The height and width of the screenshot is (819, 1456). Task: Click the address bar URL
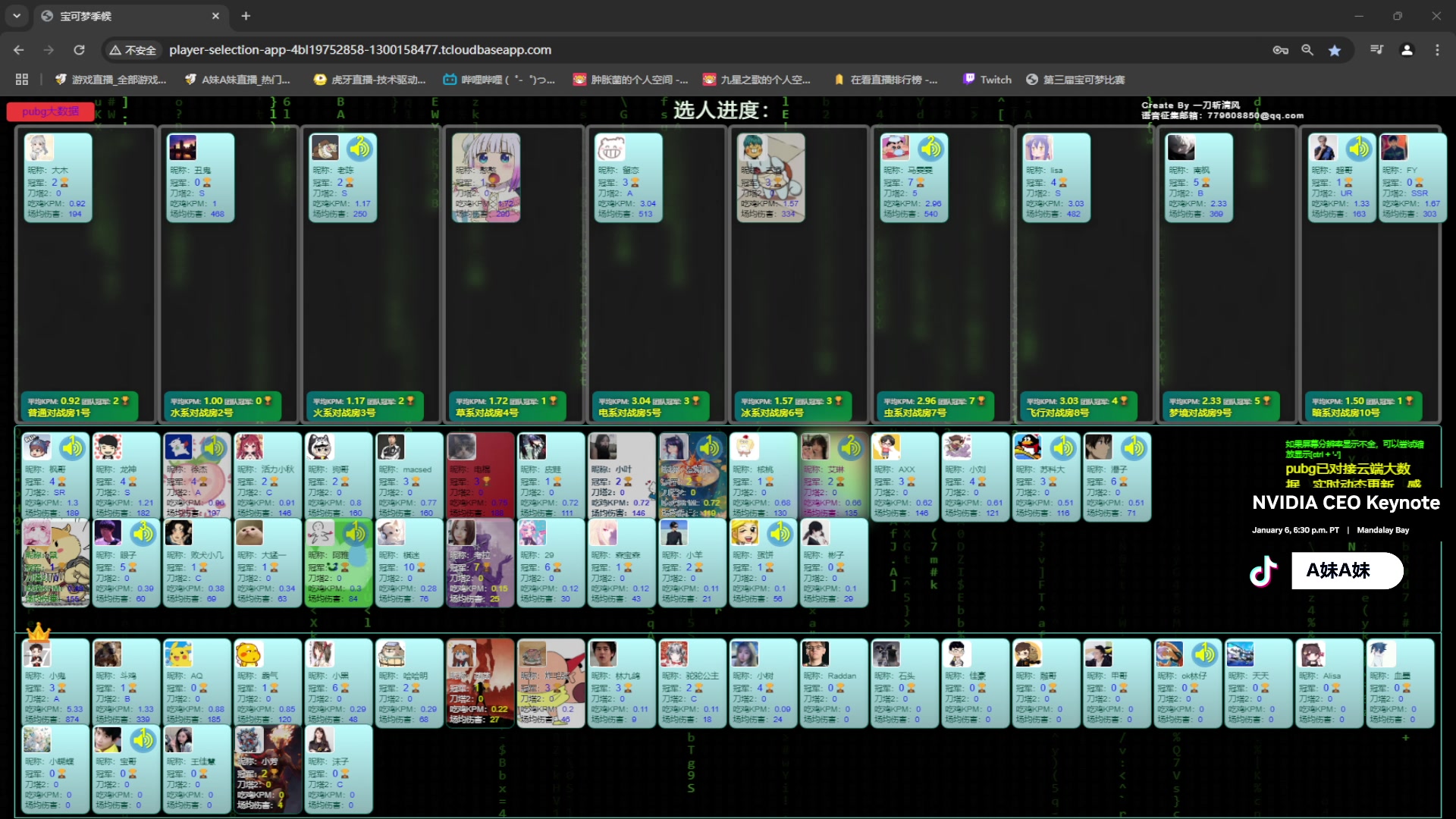(x=360, y=50)
